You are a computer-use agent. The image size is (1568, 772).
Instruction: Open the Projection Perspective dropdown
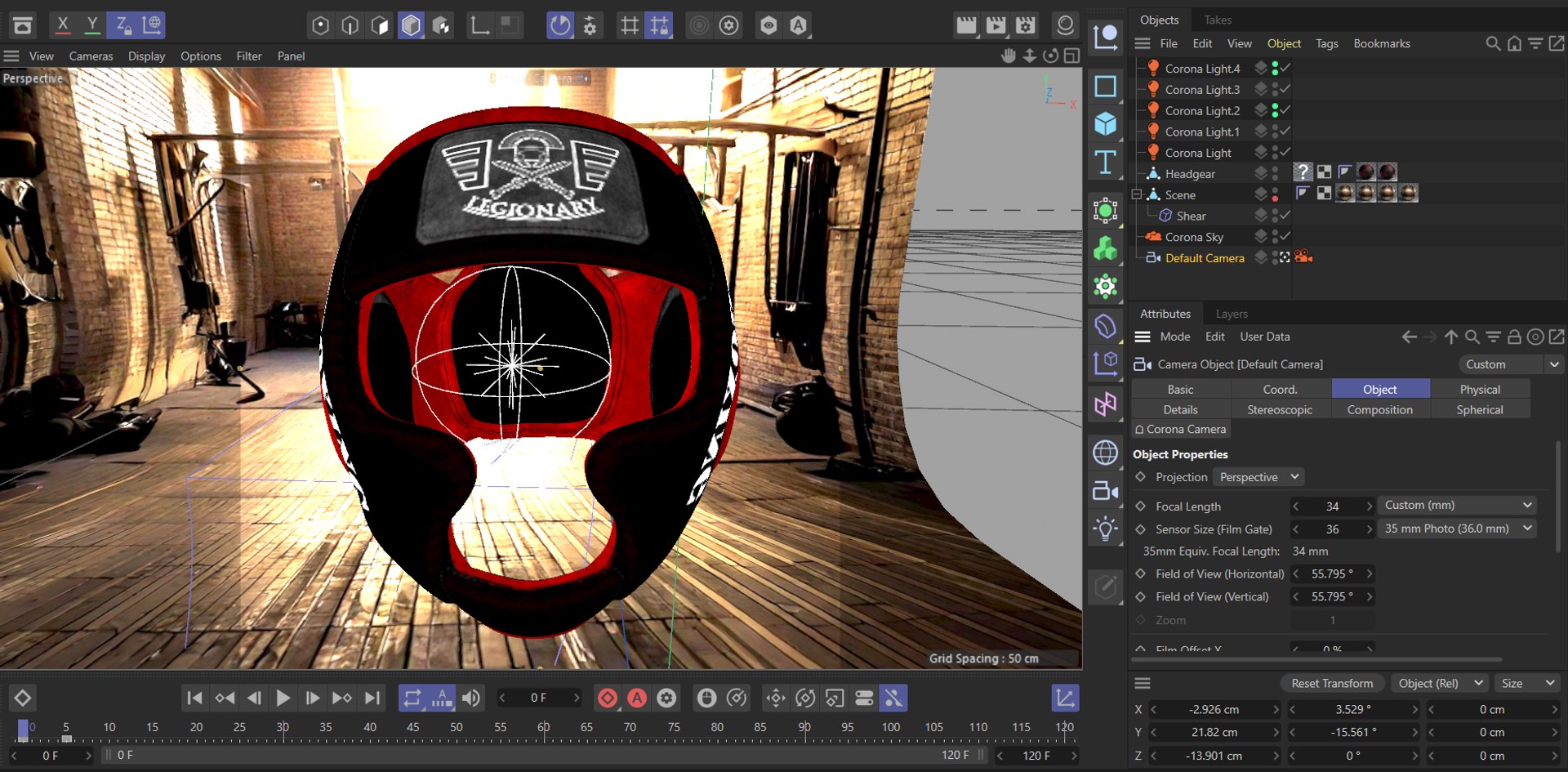coord(1258,477)
